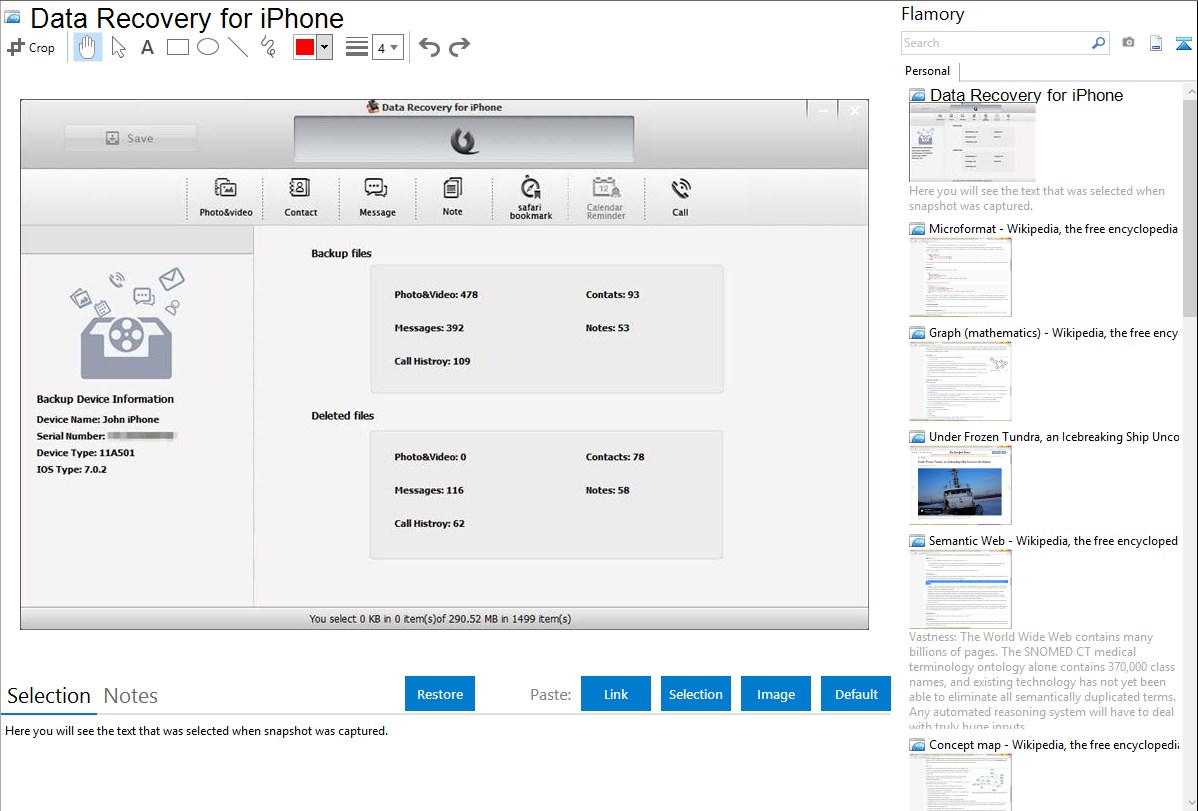1198x811 pixels.
Task: Click the Calendar Reminder icon in the snapshot
Action: [605, 198]
